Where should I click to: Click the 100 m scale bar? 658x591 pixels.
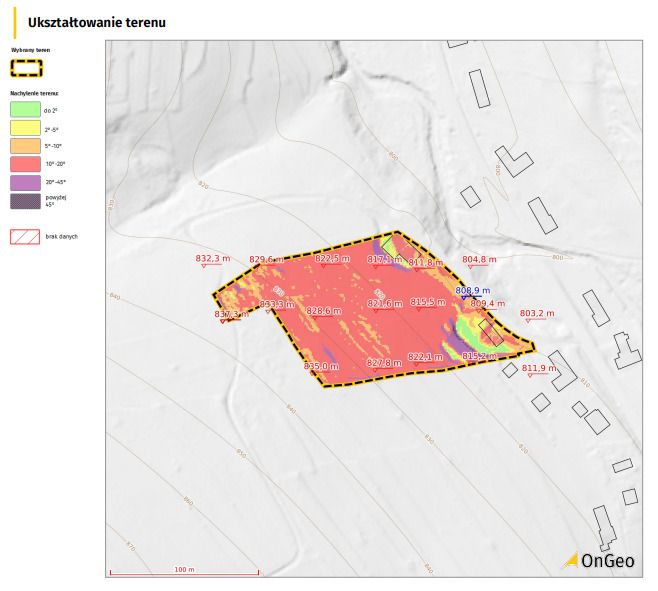point(183,571)
